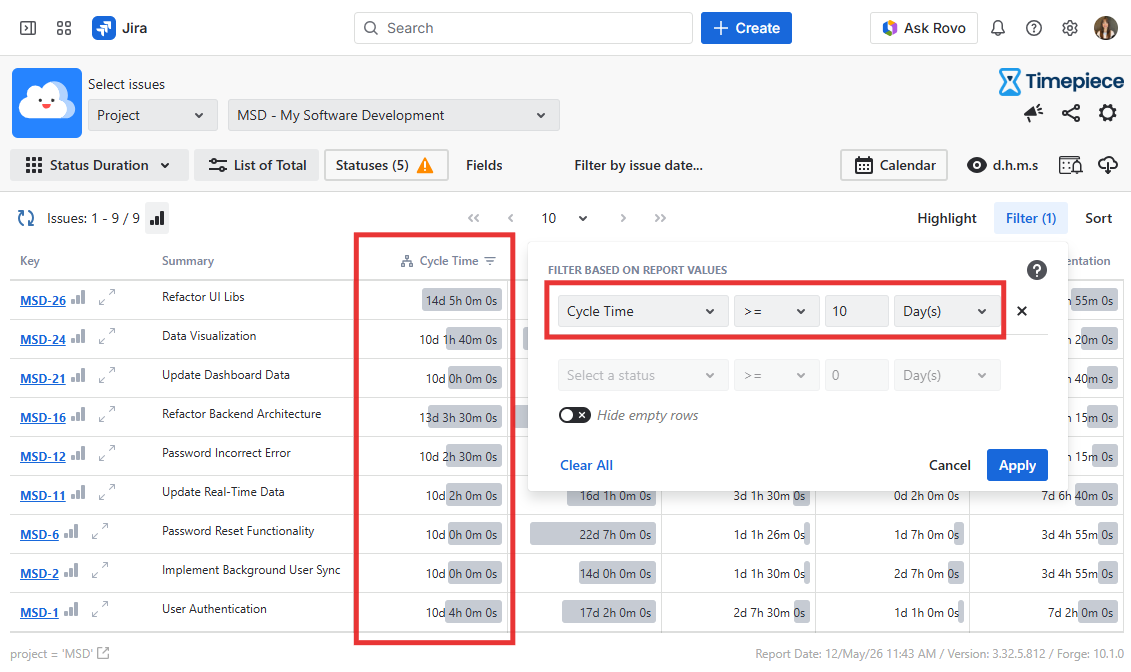Open bar chart icon for MSD-21
1131x672 pixels.
[78, 376]
